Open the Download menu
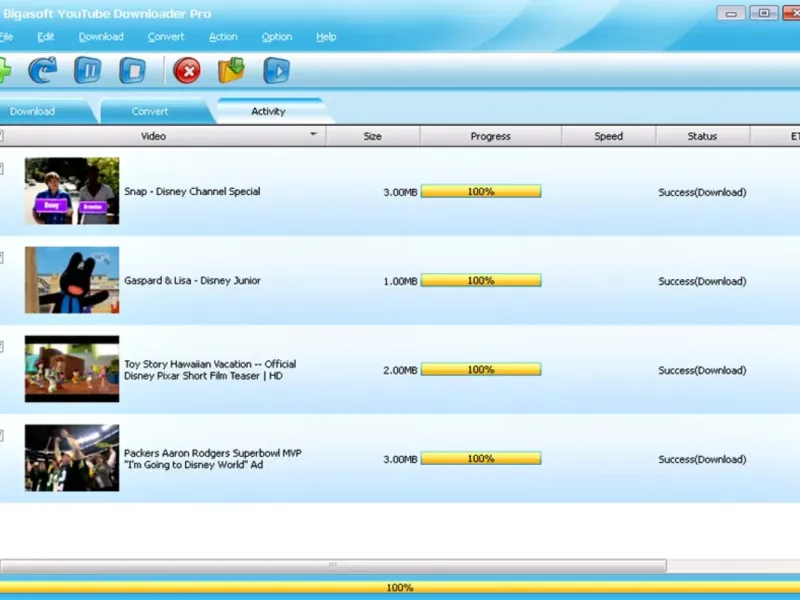Viewport: 800px width, 600px height. (101, 37)
